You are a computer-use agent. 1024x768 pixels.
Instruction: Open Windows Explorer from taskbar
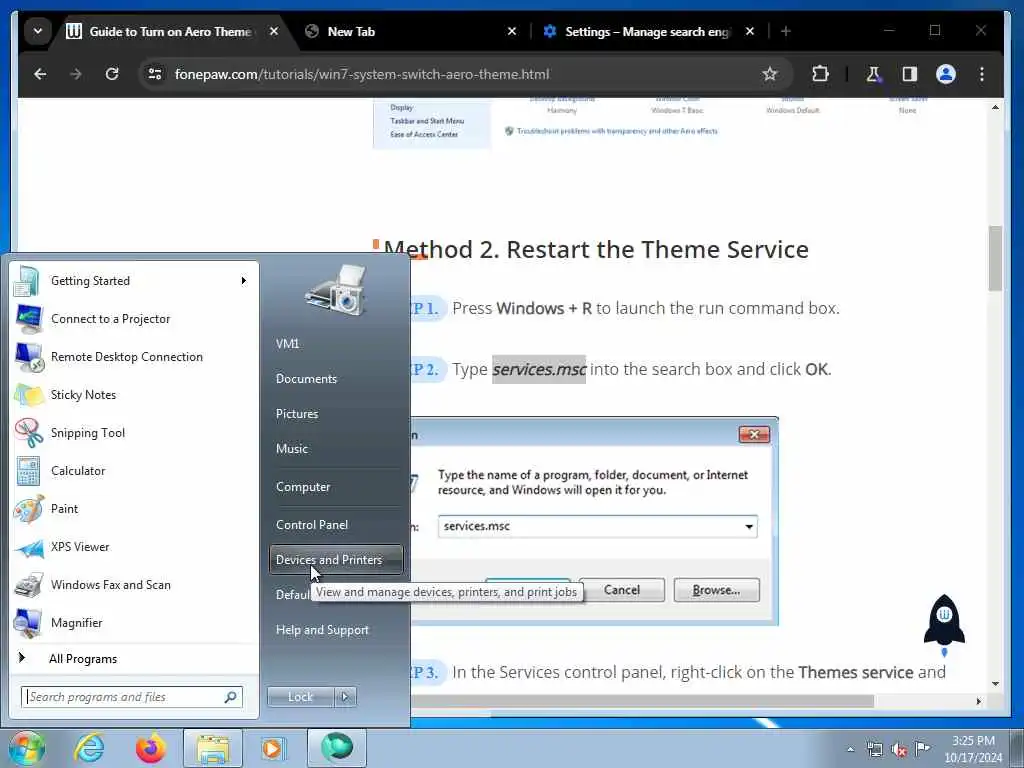[212, 748]
